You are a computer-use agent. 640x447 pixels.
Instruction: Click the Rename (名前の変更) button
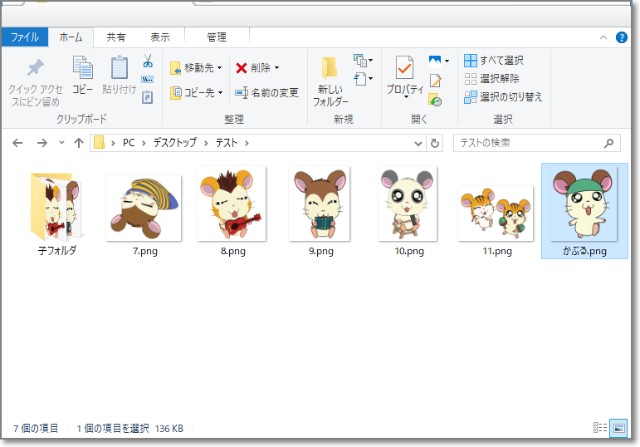(267, 93)
